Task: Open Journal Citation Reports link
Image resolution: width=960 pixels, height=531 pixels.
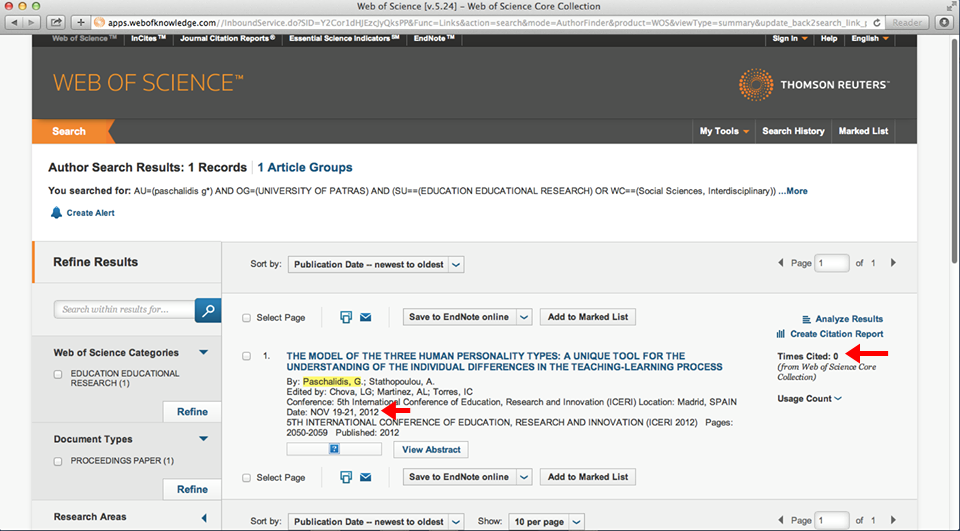Action: pyautogui.click(x=227, y=39)
